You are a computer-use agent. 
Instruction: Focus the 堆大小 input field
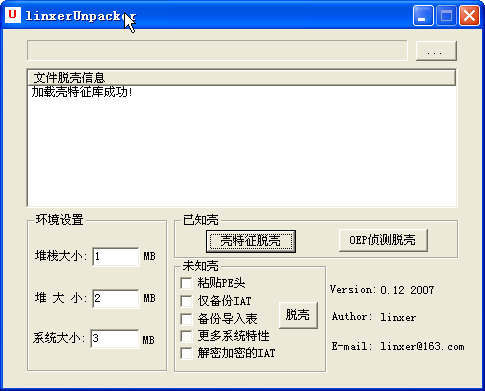[116, 299]
